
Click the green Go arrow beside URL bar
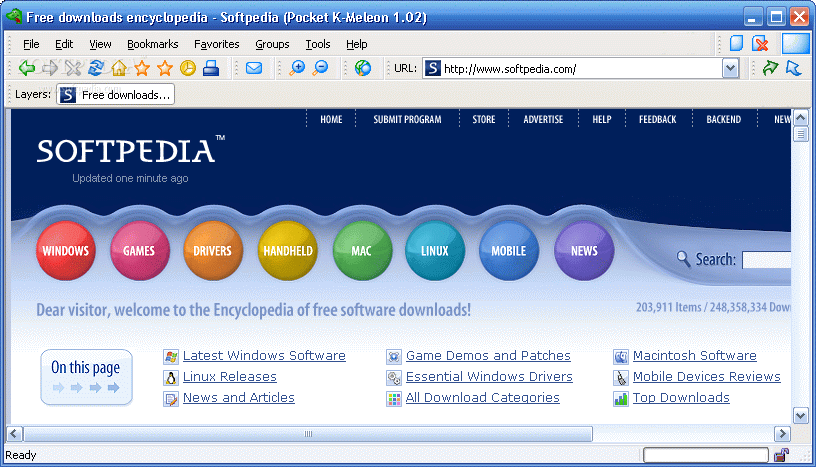[770, 68]
